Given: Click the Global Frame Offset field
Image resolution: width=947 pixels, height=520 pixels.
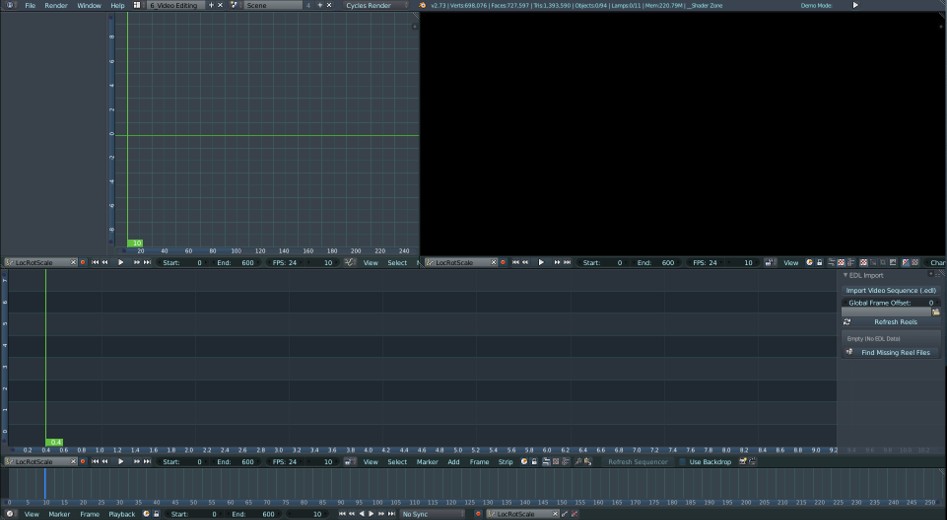Looking at the screenshot, I should [889, 302].
